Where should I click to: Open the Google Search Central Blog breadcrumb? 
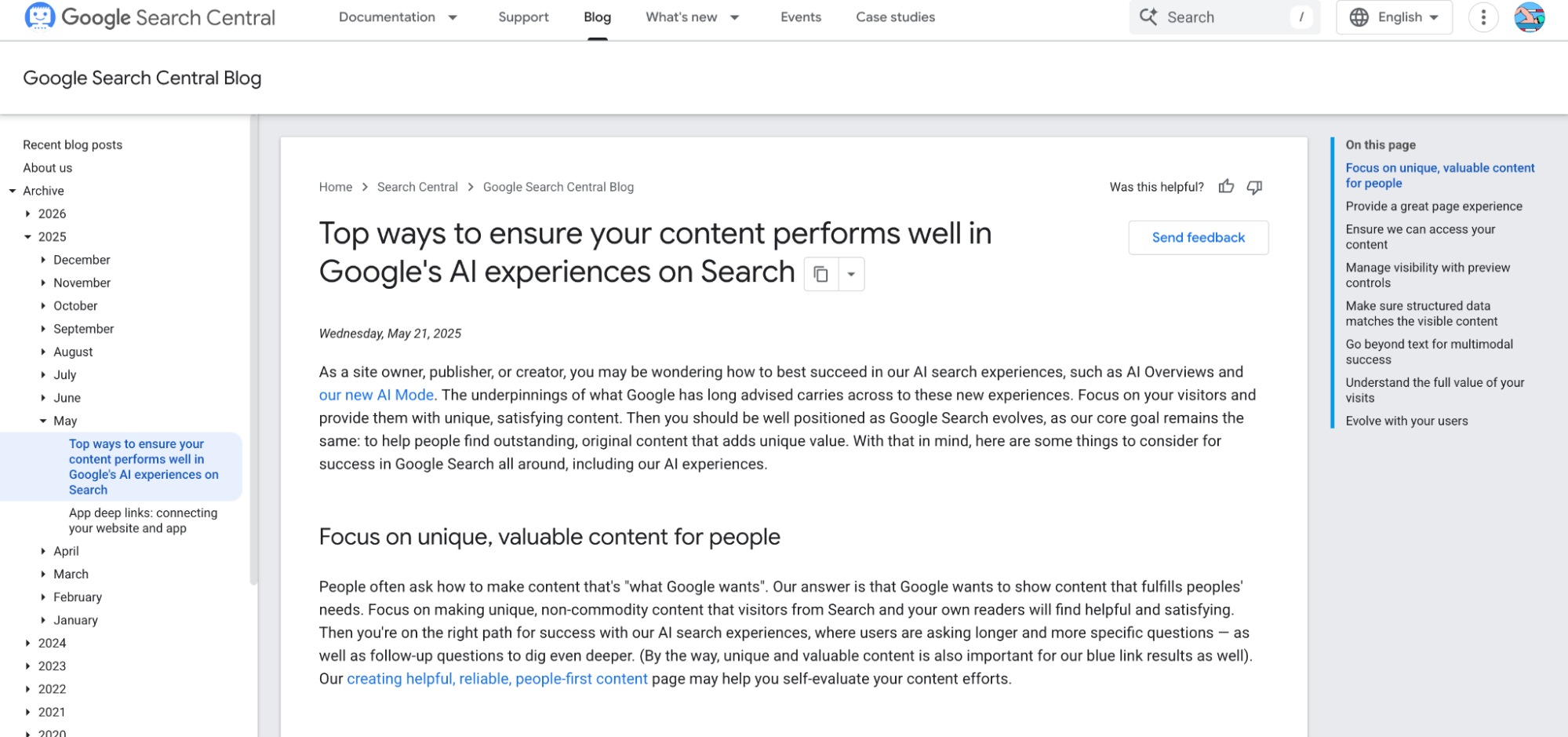click(558, 187)
